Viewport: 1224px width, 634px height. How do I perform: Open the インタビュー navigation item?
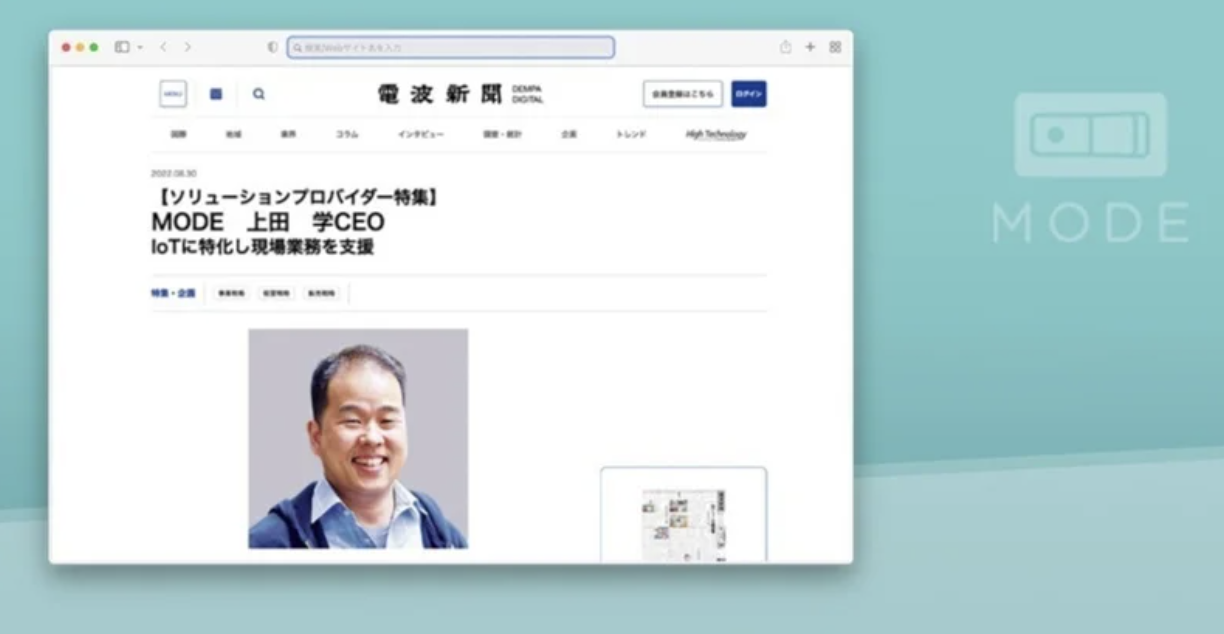click(x=421, y=134)
